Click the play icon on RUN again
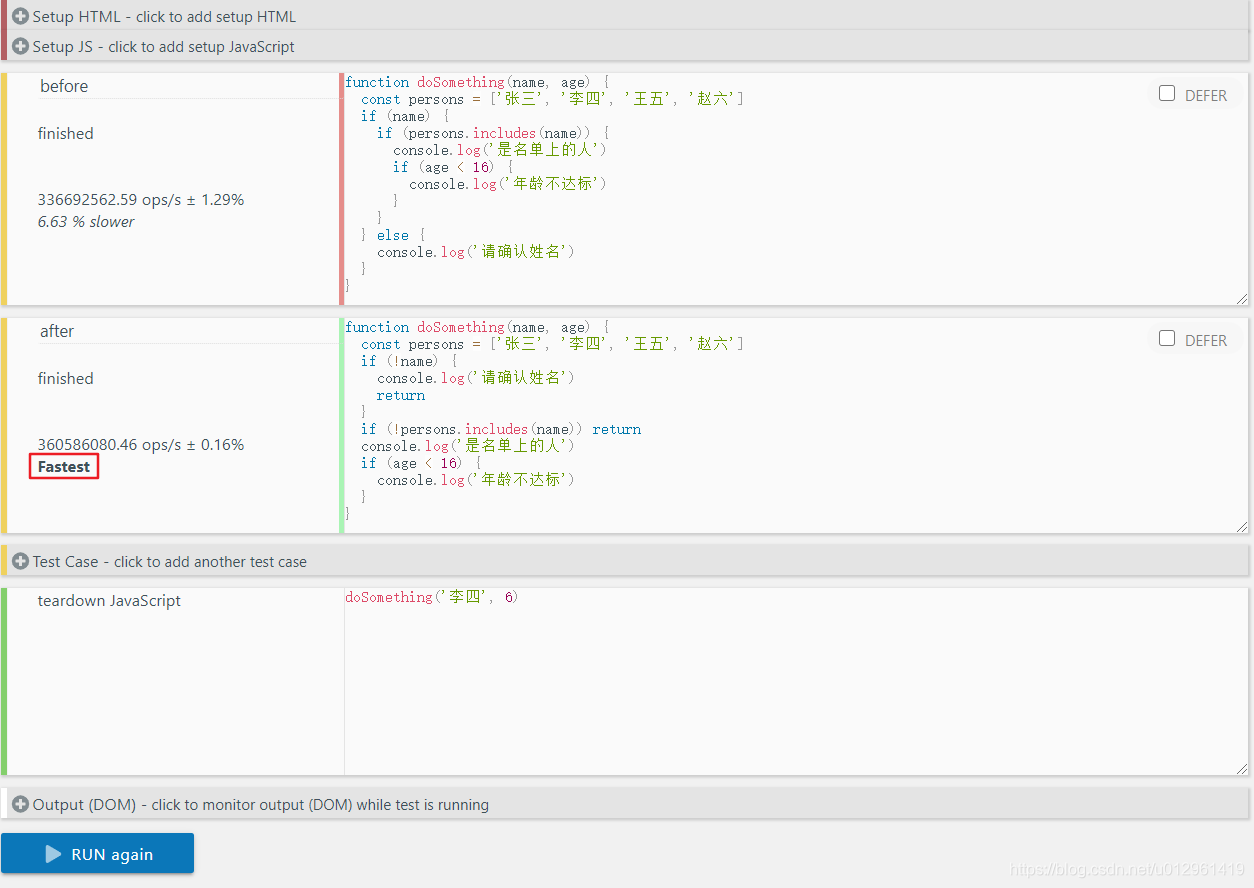1254x888 pixels. coord(53,854)
